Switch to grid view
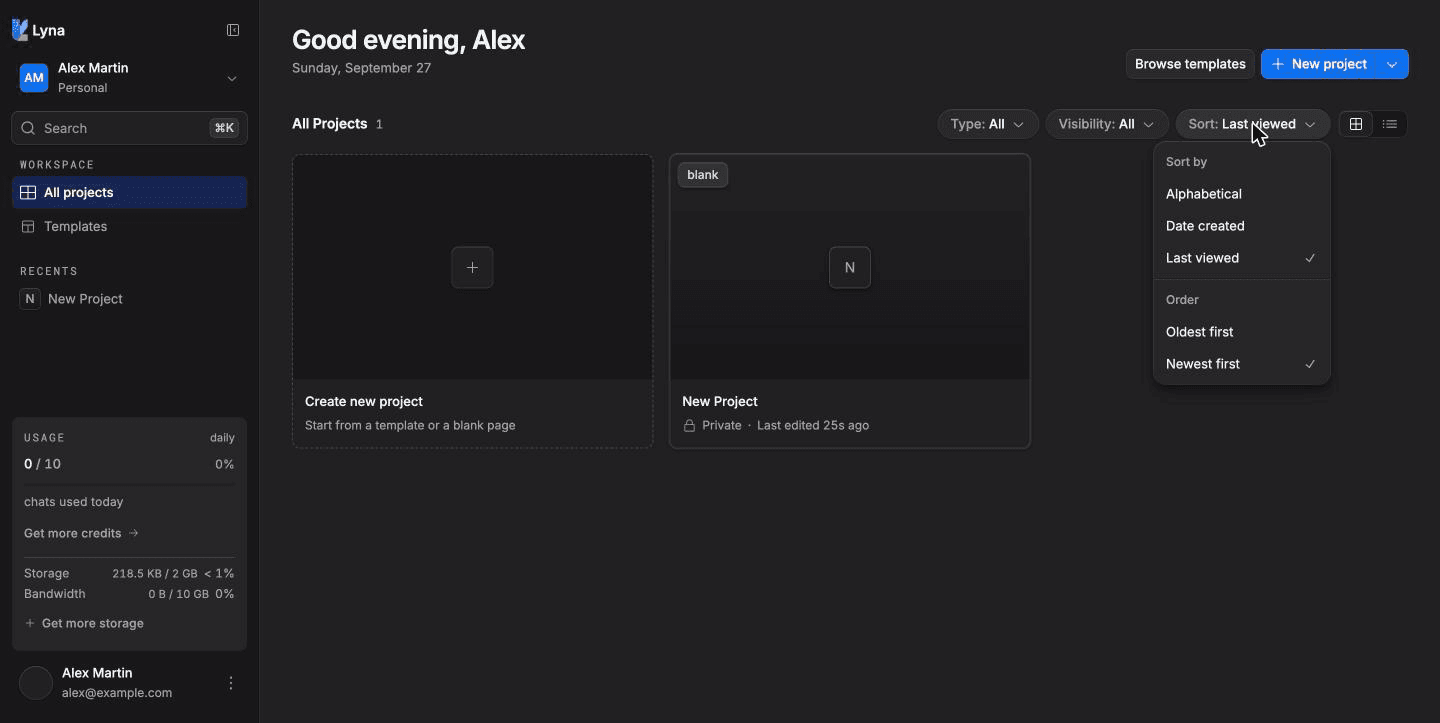This screenshot has height=723, width=1440. point(1356,124)
